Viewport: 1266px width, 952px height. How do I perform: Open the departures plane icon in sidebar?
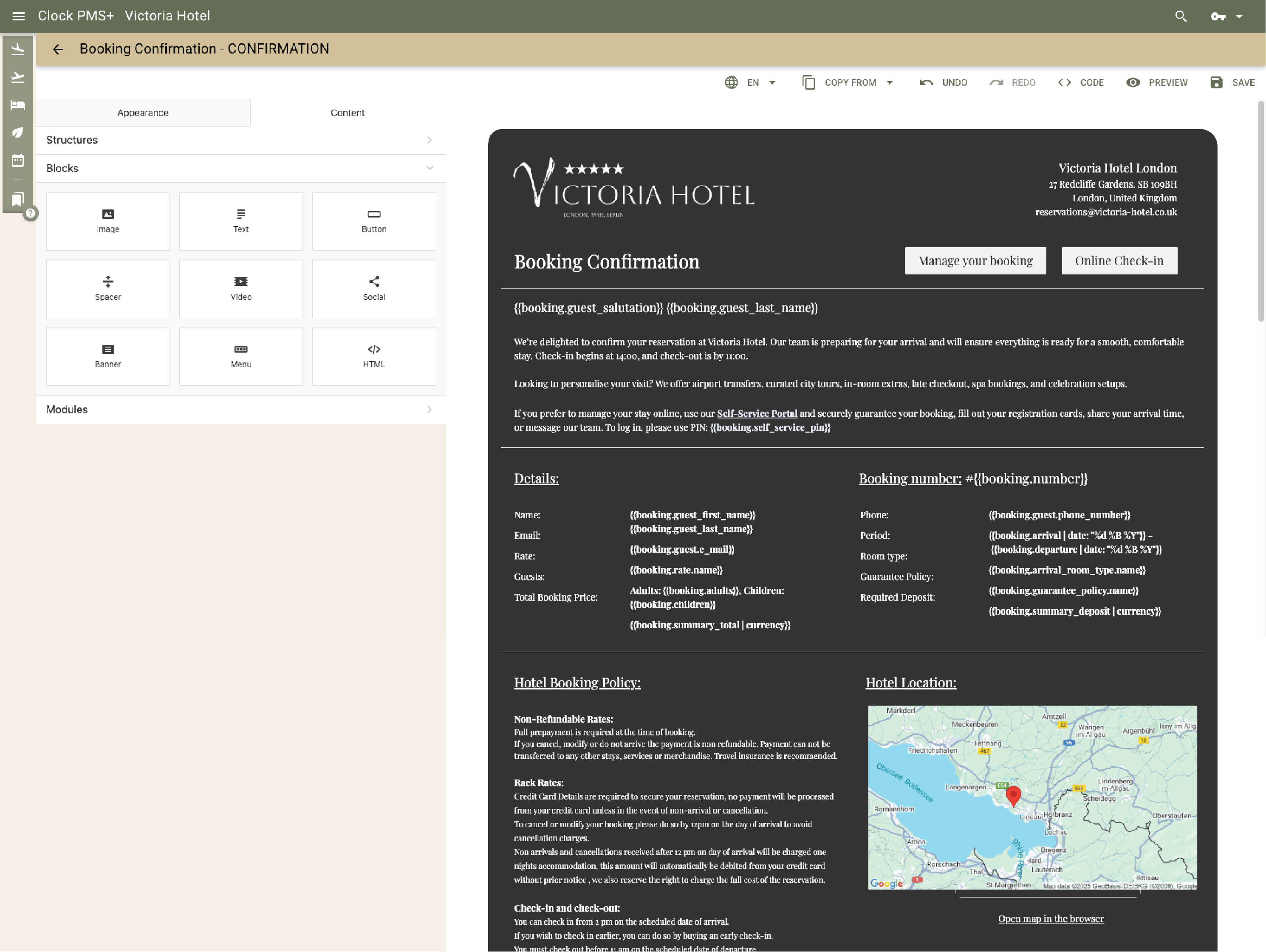point(18,77)
